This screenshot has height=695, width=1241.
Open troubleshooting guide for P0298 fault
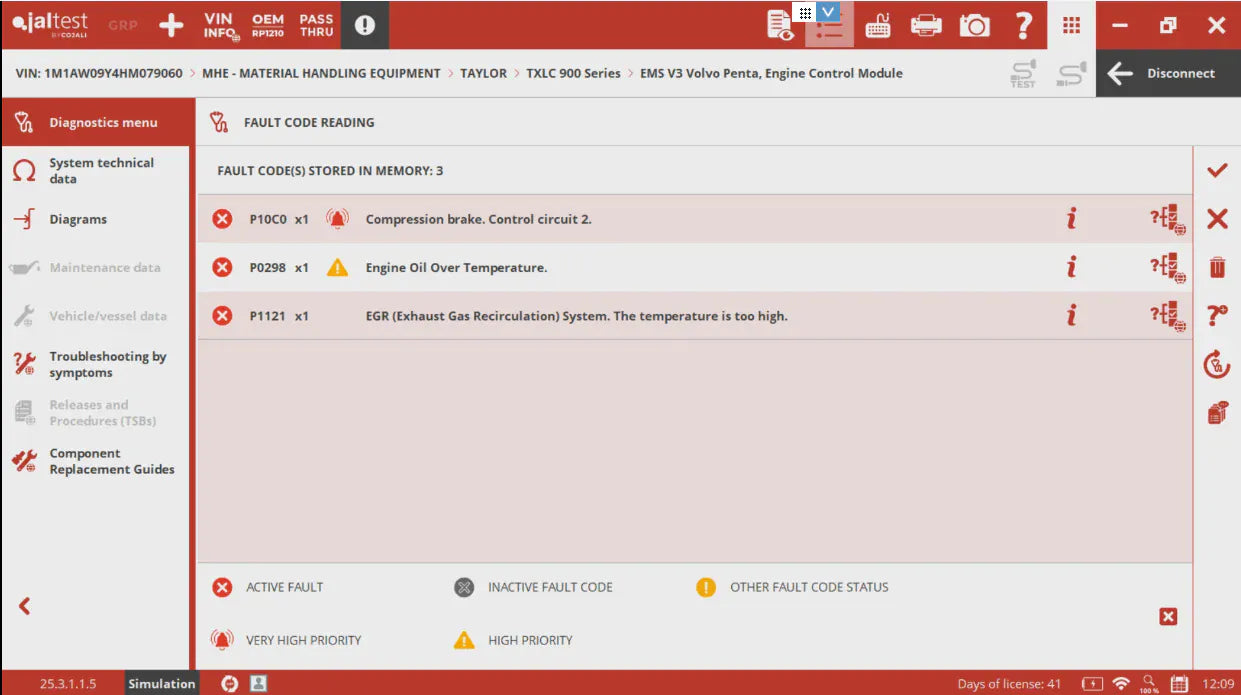click(1167, 268)
